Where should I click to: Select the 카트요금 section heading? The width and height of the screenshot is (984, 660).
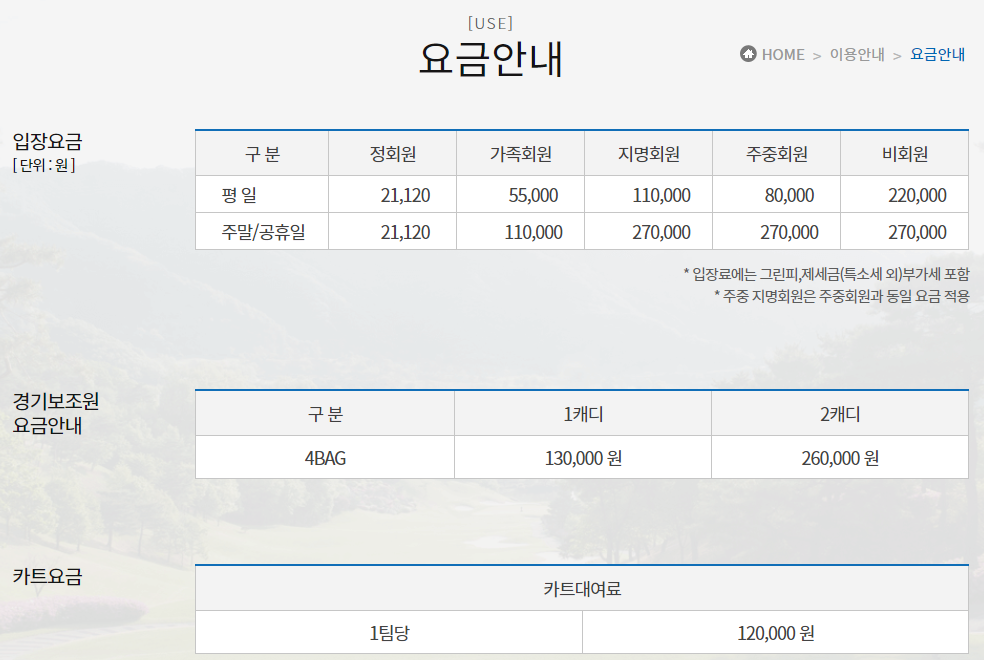point(48,577)
